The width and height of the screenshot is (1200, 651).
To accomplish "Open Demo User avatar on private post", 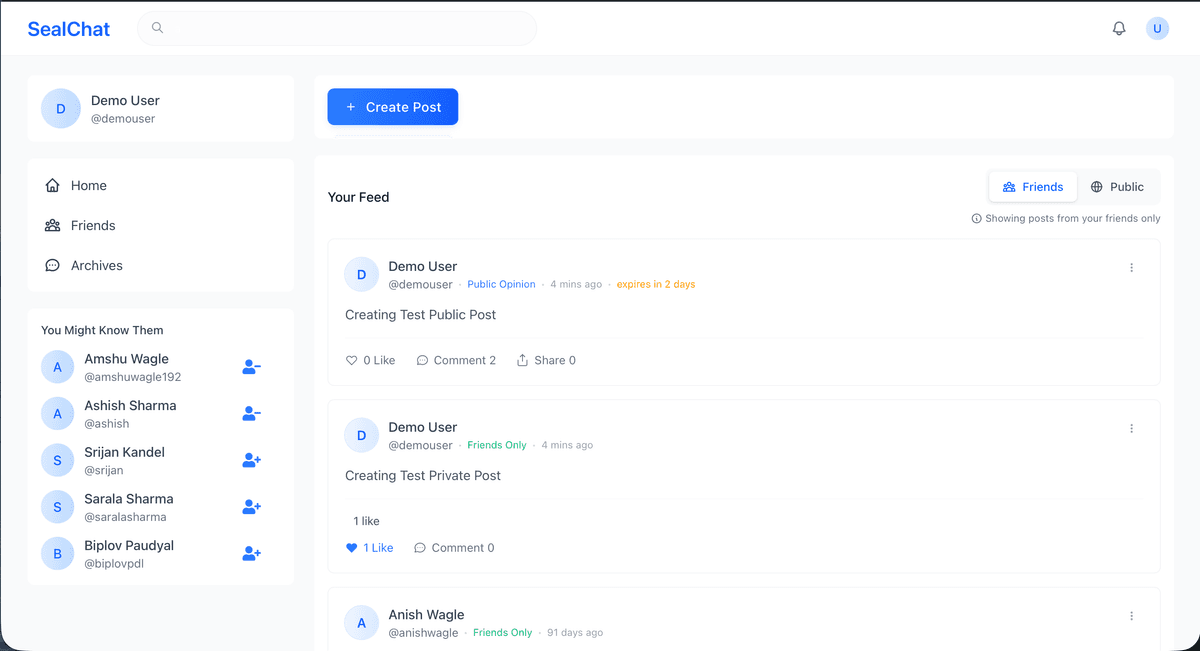I will (362, 435).
